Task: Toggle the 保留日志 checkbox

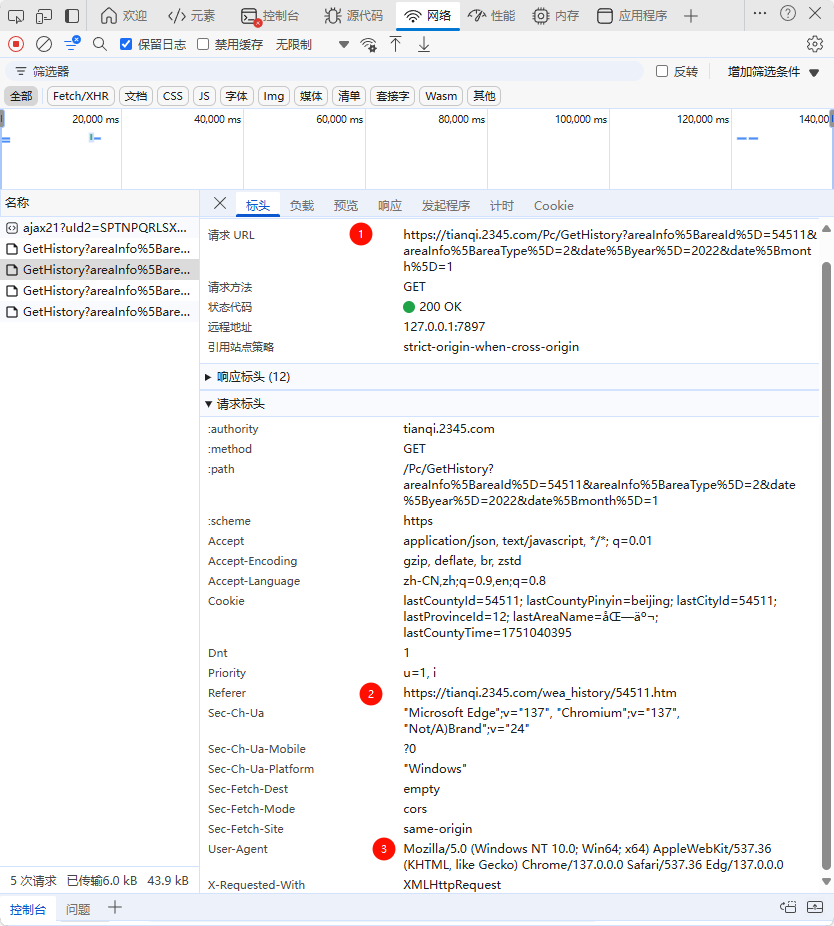Action: tap(126, 44)
